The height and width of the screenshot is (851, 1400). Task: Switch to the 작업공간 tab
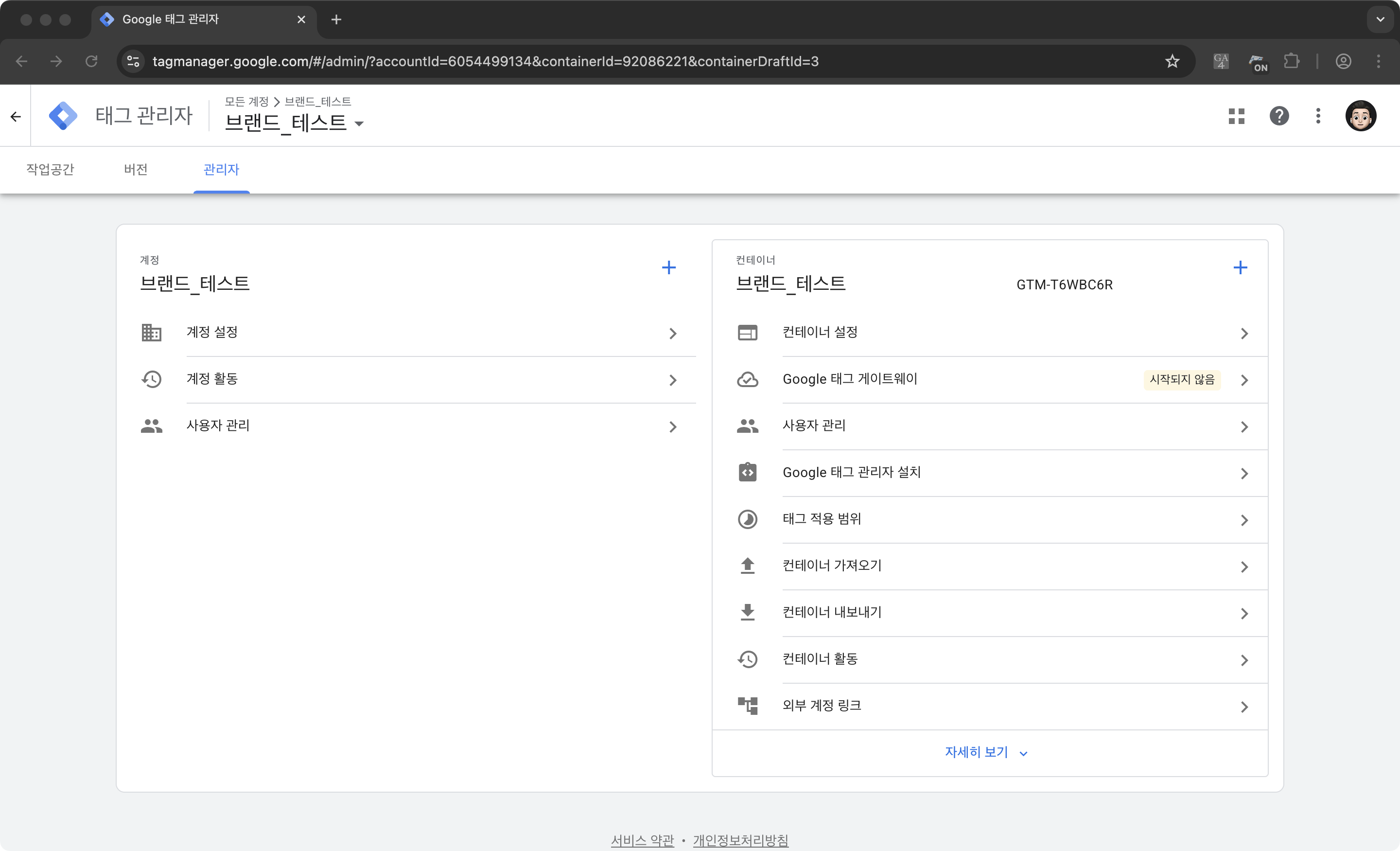[x=50, y=169]
